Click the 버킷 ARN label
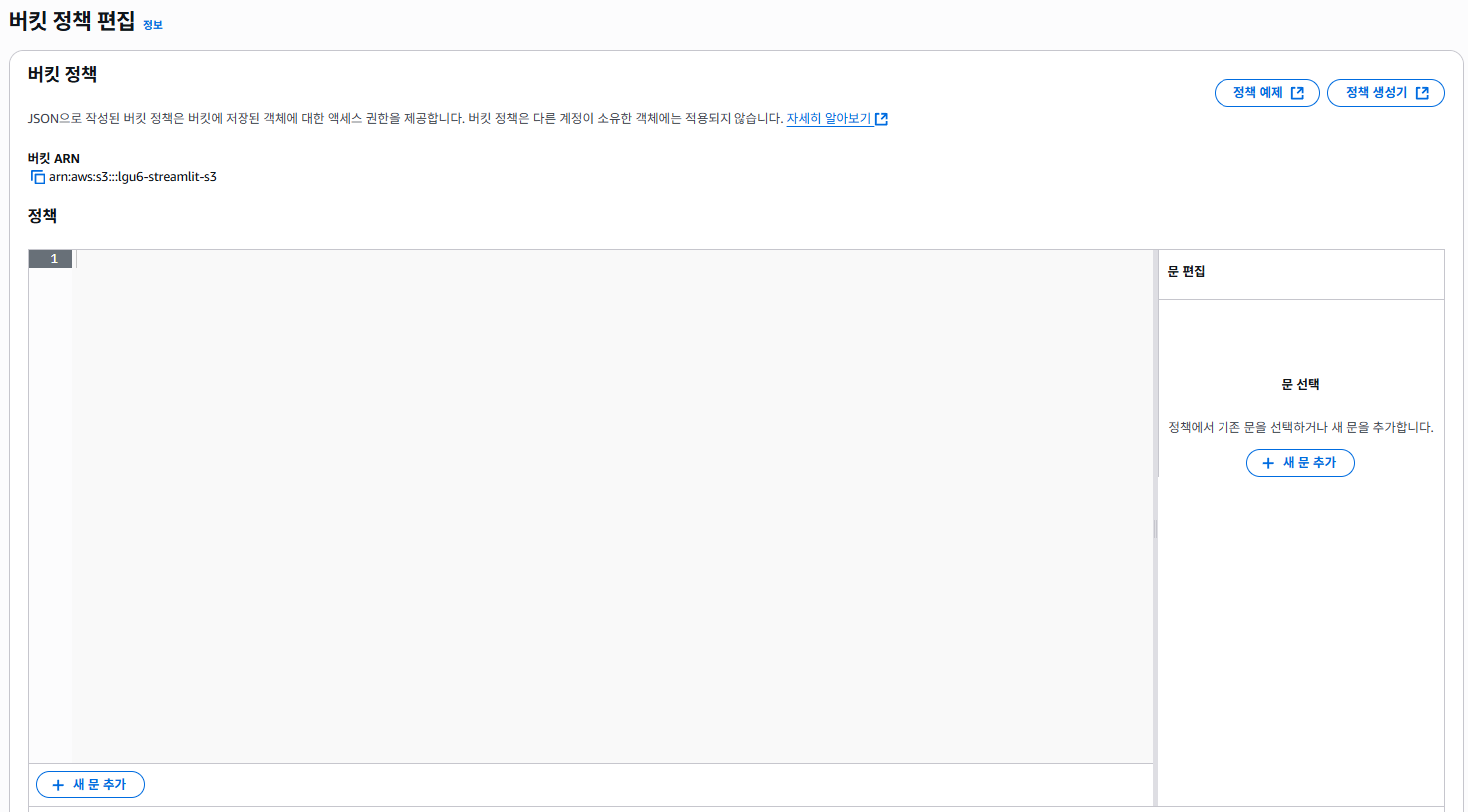The height and width of the screenshot is (812, 1468). coord(54,158)
